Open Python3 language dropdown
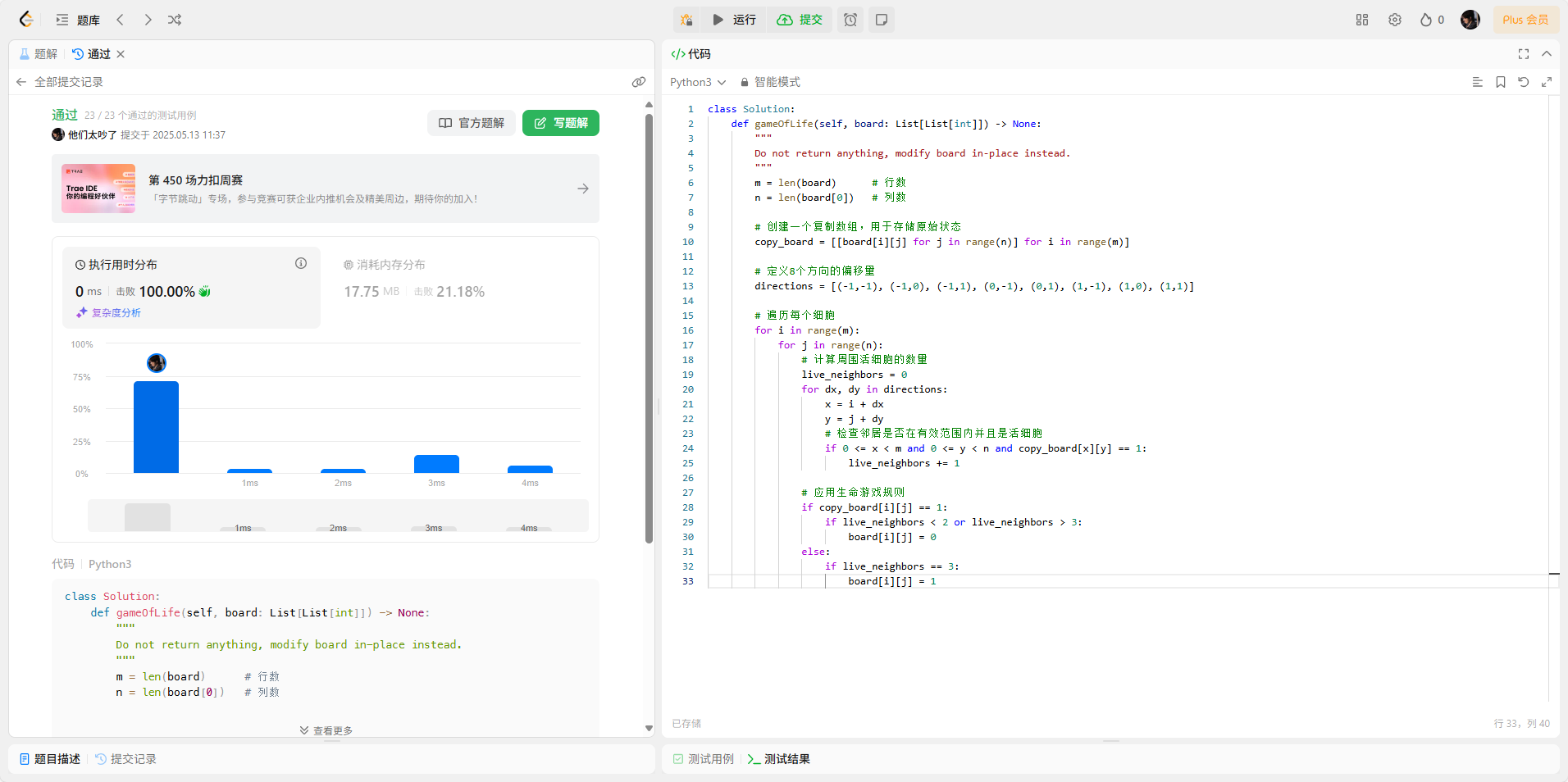This screenshot has width=1568, height=782. tap(698, 82)
